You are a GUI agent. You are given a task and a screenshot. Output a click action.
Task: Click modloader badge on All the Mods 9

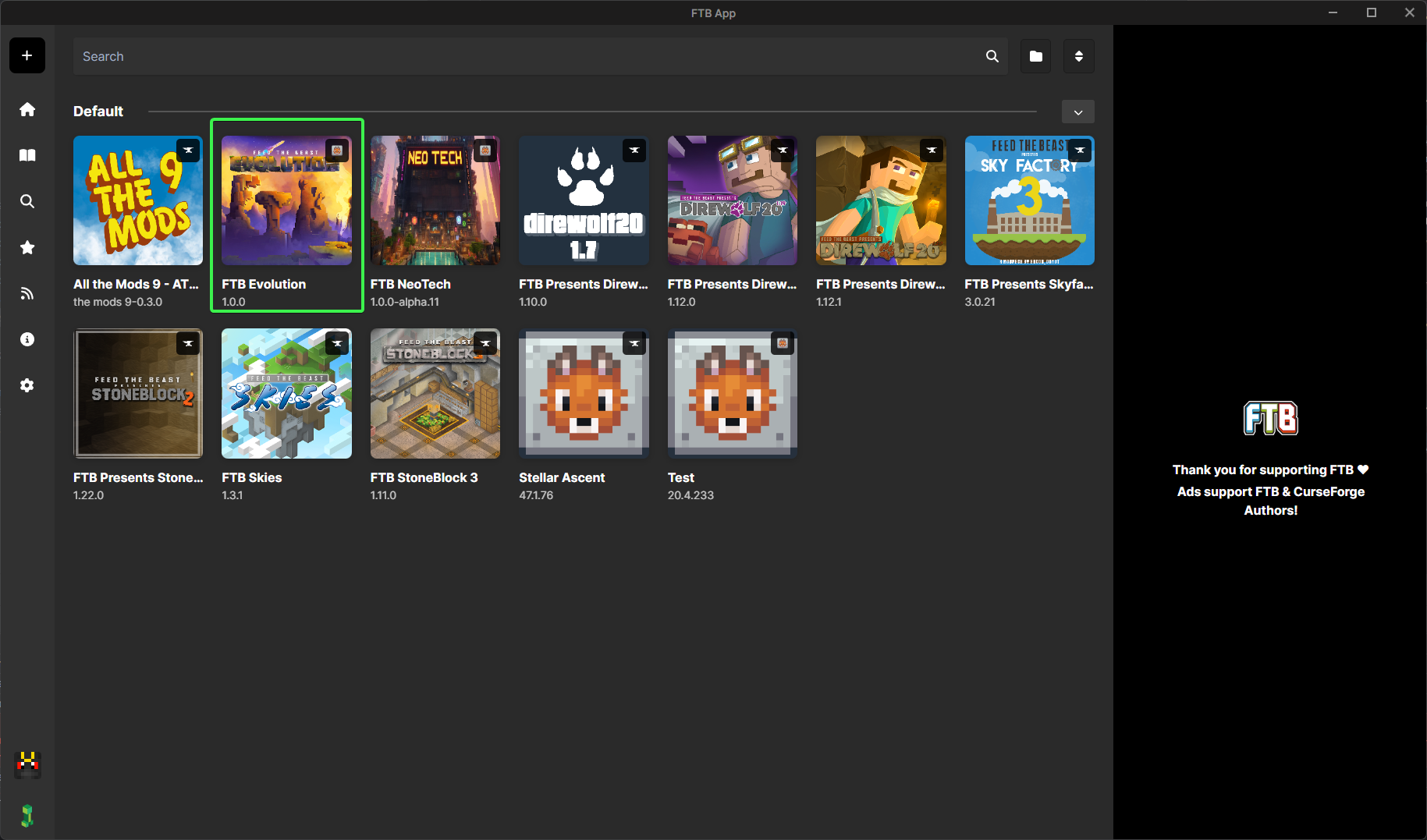pyautogui.click(x=188, y=150)
